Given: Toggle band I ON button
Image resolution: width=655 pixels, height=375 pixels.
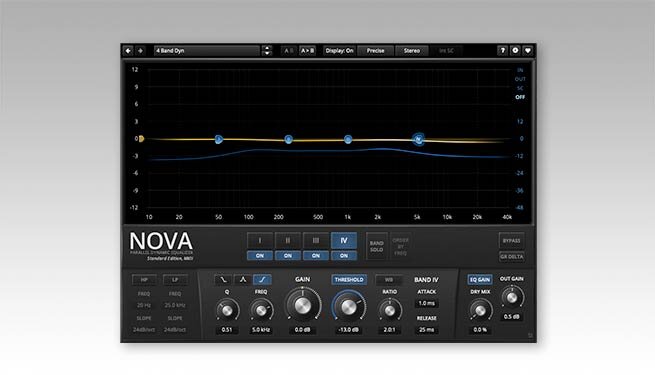Looking at the screenshot, I should [x=260, y=256].
